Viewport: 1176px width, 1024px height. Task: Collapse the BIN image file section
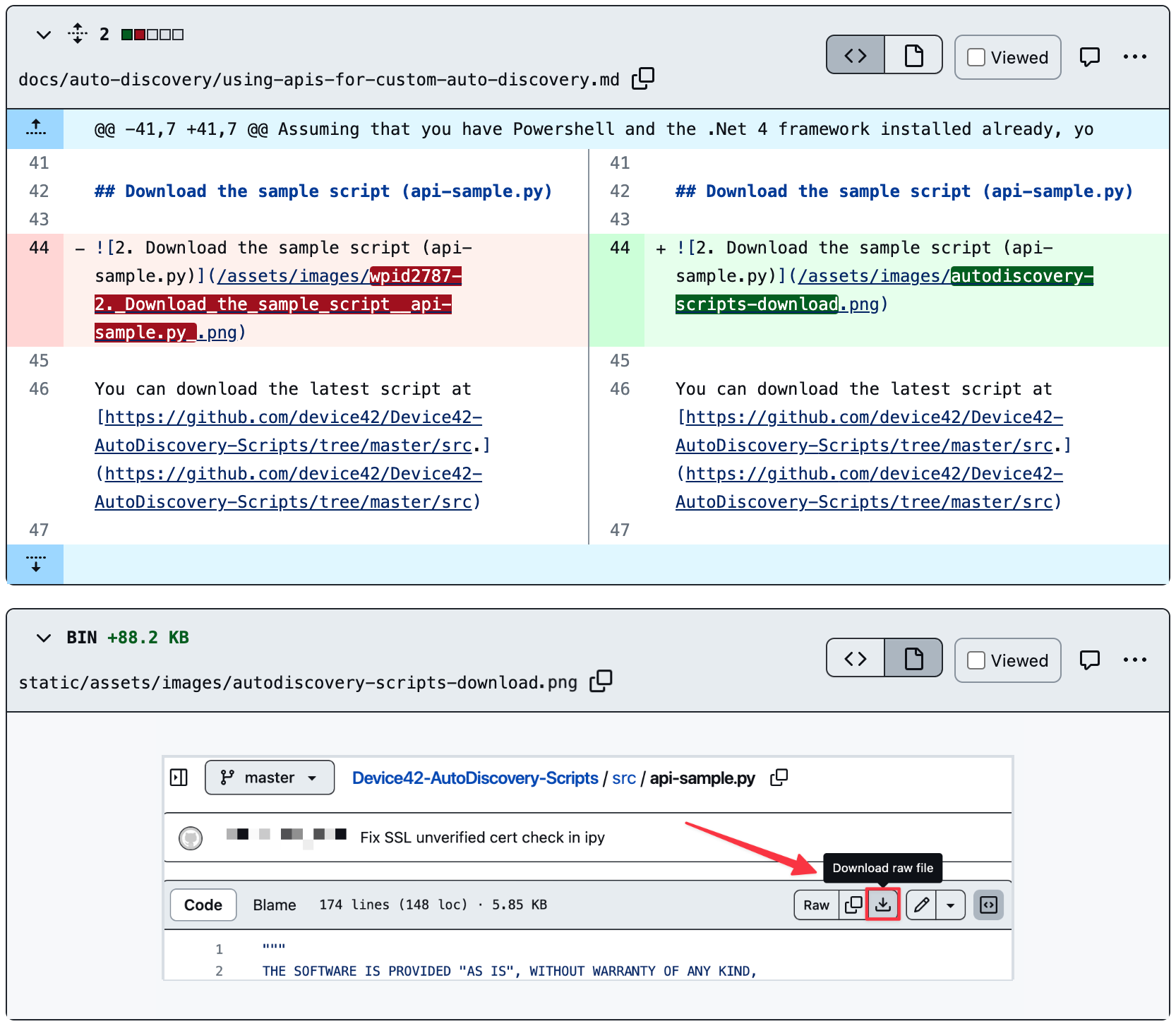pos(44,638)
